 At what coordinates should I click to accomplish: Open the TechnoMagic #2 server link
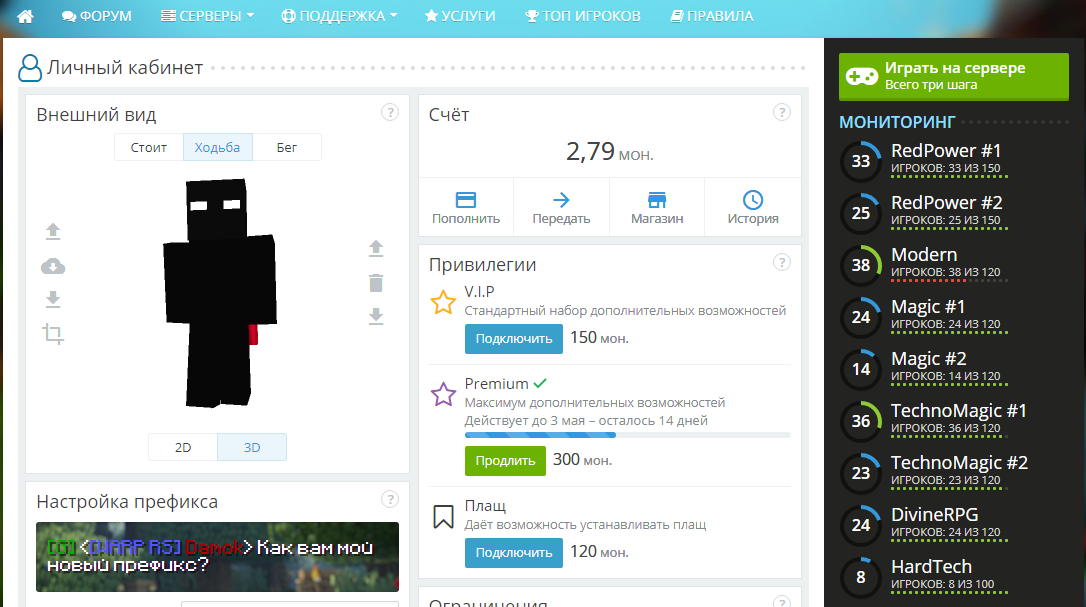point(959,462)
